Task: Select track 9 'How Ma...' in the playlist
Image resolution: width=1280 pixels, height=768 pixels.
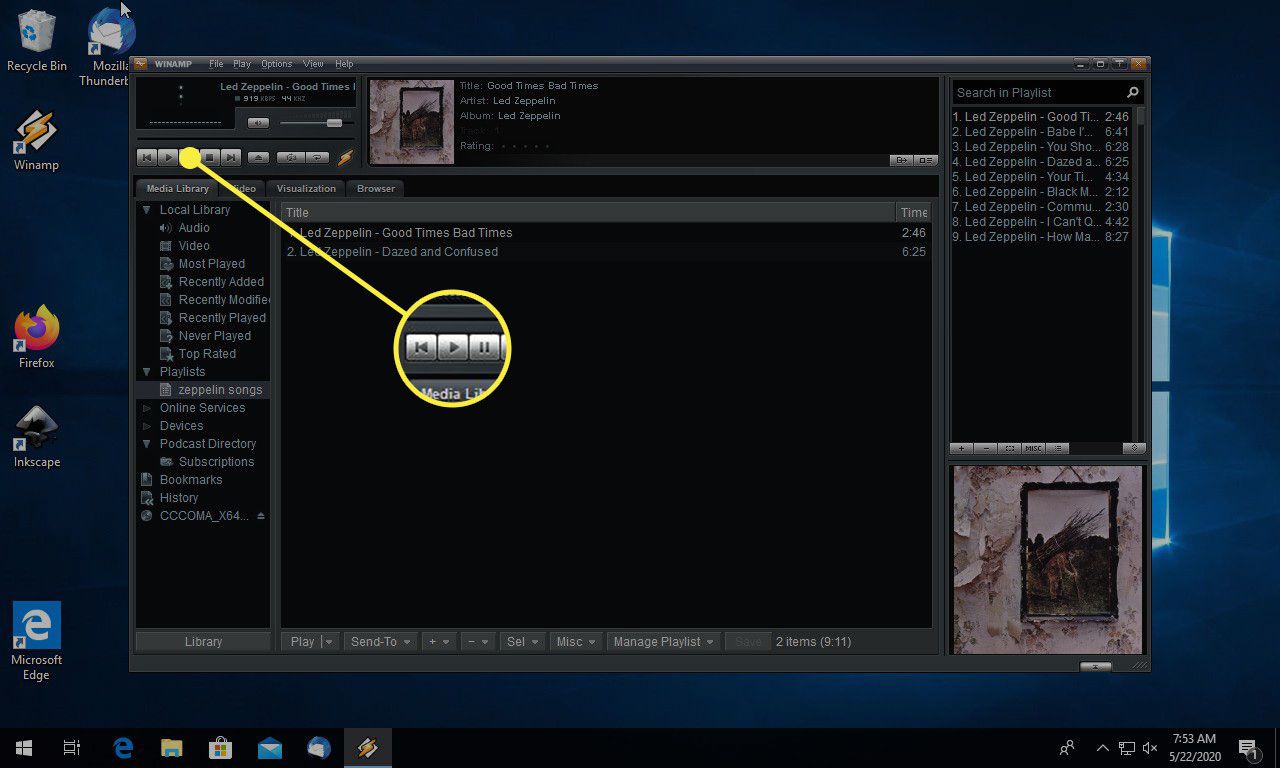Action: coord(1040,237)
